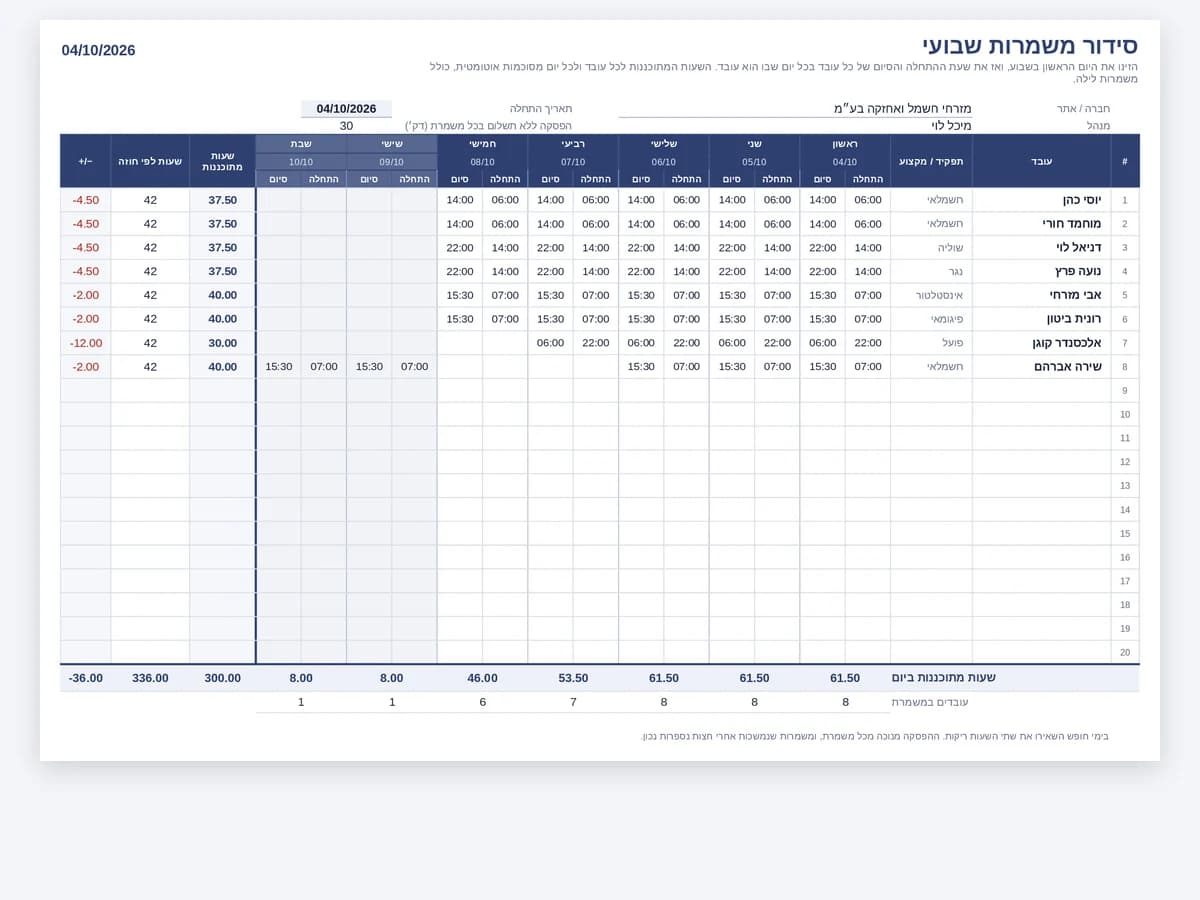Image resolution: width=1200 pixels, height=900 pixels.
Task: Select the תפקיד / מקצוע column header
Action: 931,161
